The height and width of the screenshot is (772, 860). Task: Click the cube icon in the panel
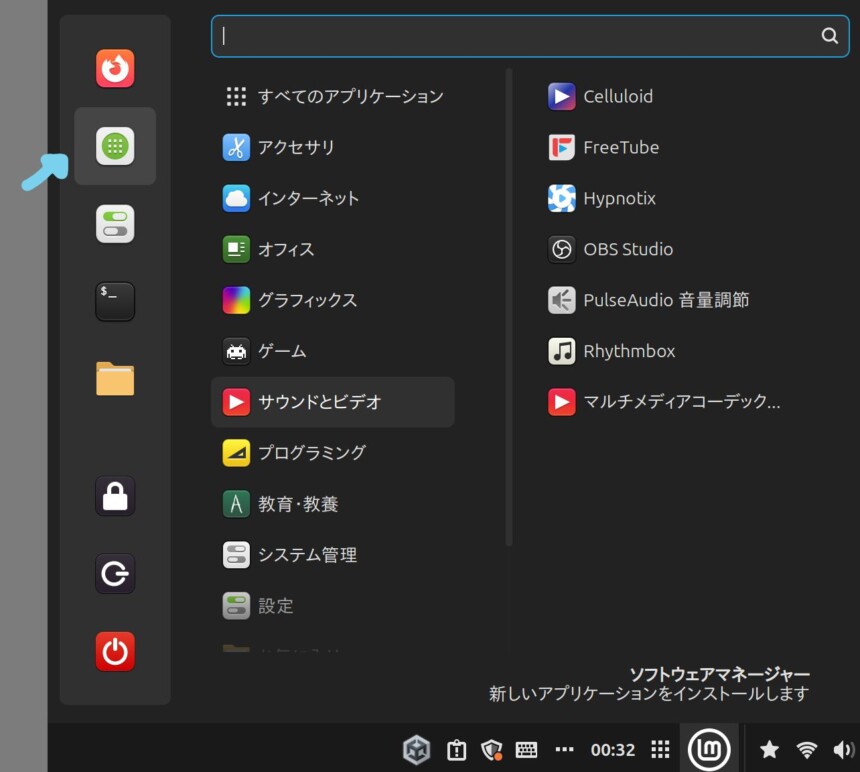coord(417,750)
